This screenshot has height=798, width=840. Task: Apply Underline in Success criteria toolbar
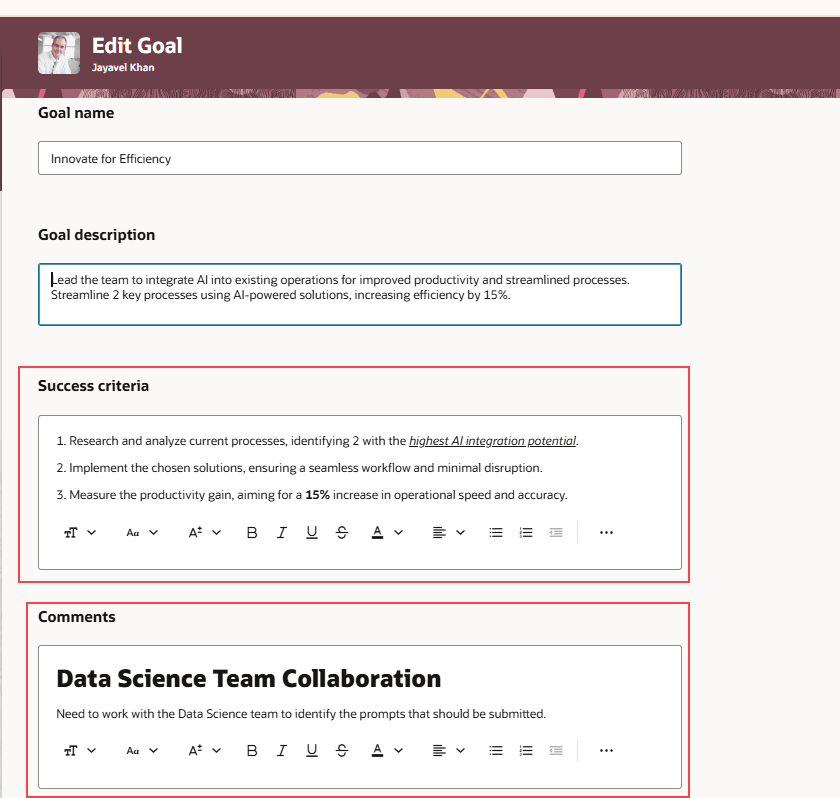tap(312, 532)
